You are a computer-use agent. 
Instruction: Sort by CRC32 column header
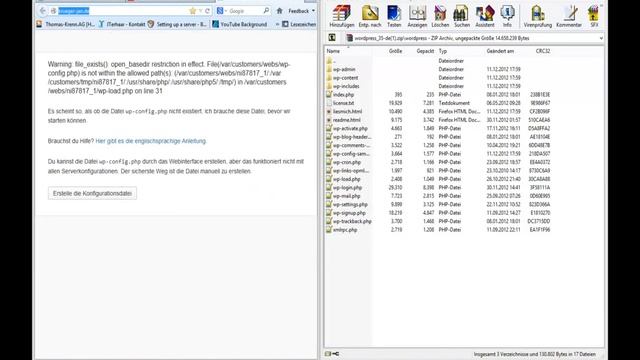[x=543, y=51]
